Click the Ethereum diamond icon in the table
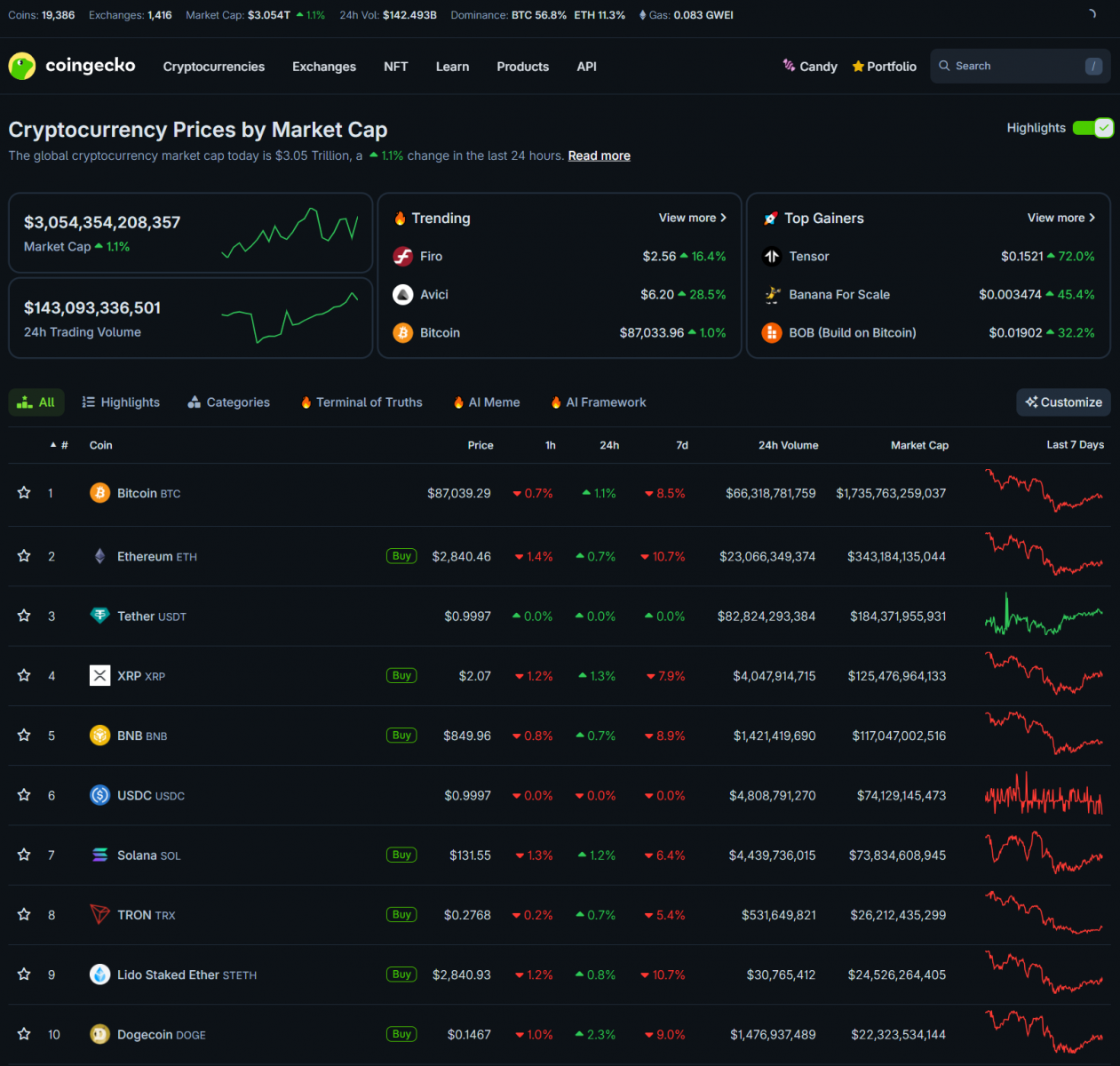This screenshot has width=1120, height=1066. [99, 556]
